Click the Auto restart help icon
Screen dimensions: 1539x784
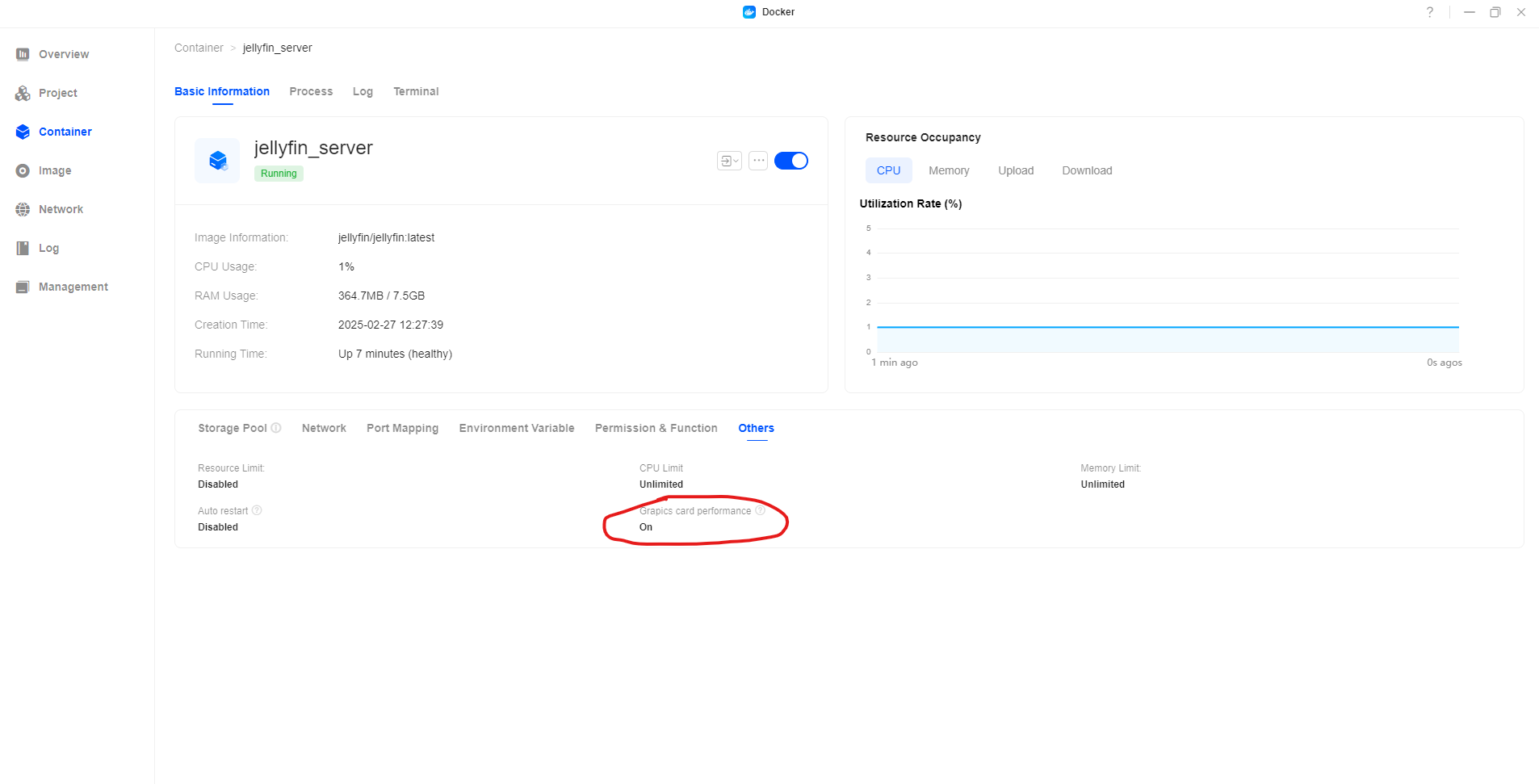[257, 510]
